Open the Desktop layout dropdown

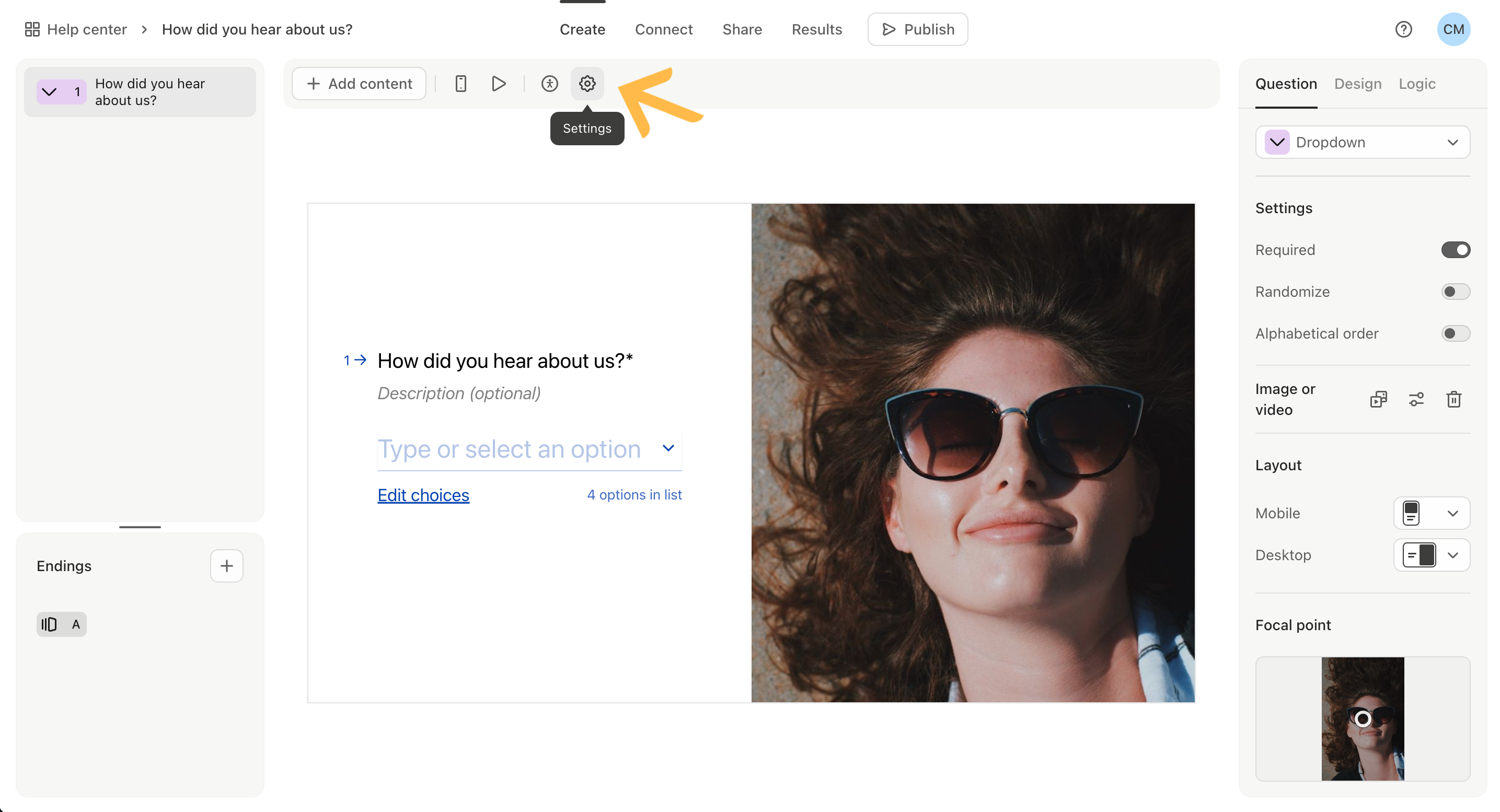click(x=1432, y=555)
